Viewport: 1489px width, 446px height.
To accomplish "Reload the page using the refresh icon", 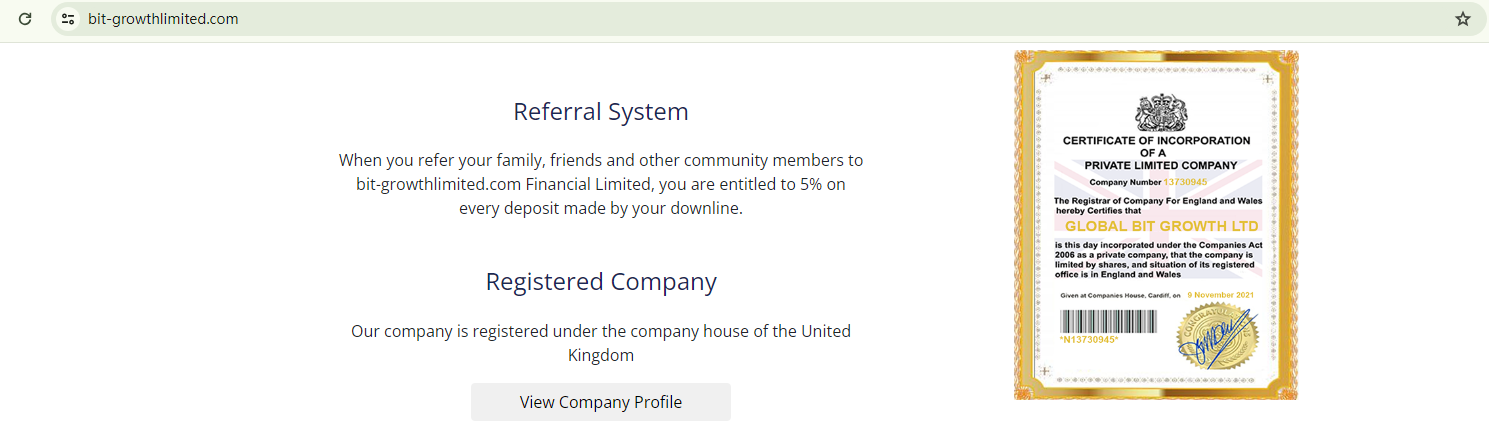I will (25, 19).
